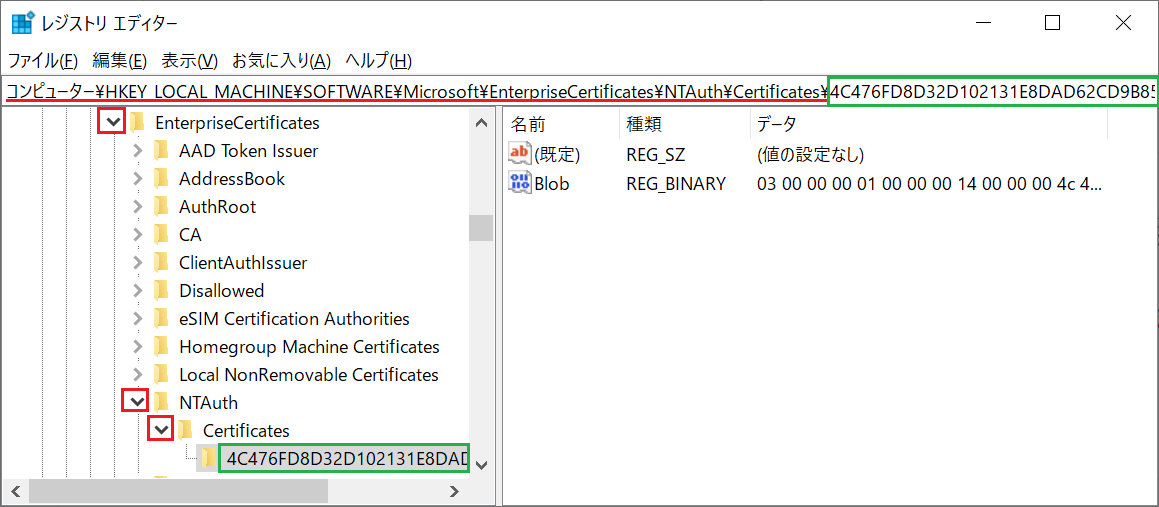Expand the AAD Token Issuer key
This screenshot has width=1159, height=507.
[x=137, y=151]
